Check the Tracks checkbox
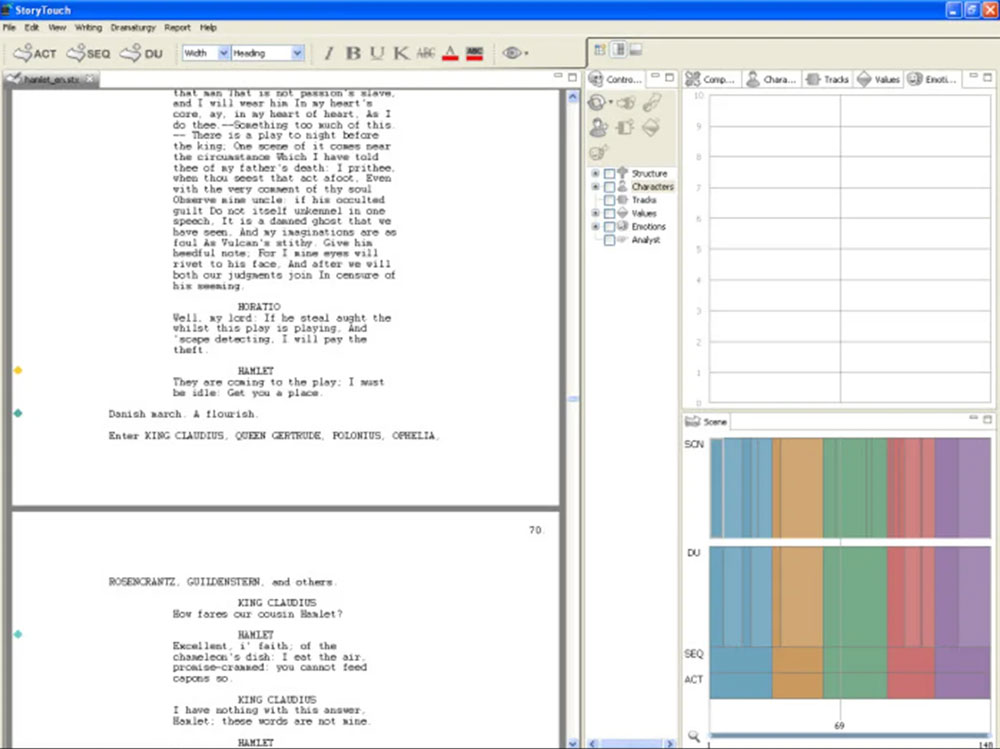Screen dimensions: 1000x749 click(610, 200)
